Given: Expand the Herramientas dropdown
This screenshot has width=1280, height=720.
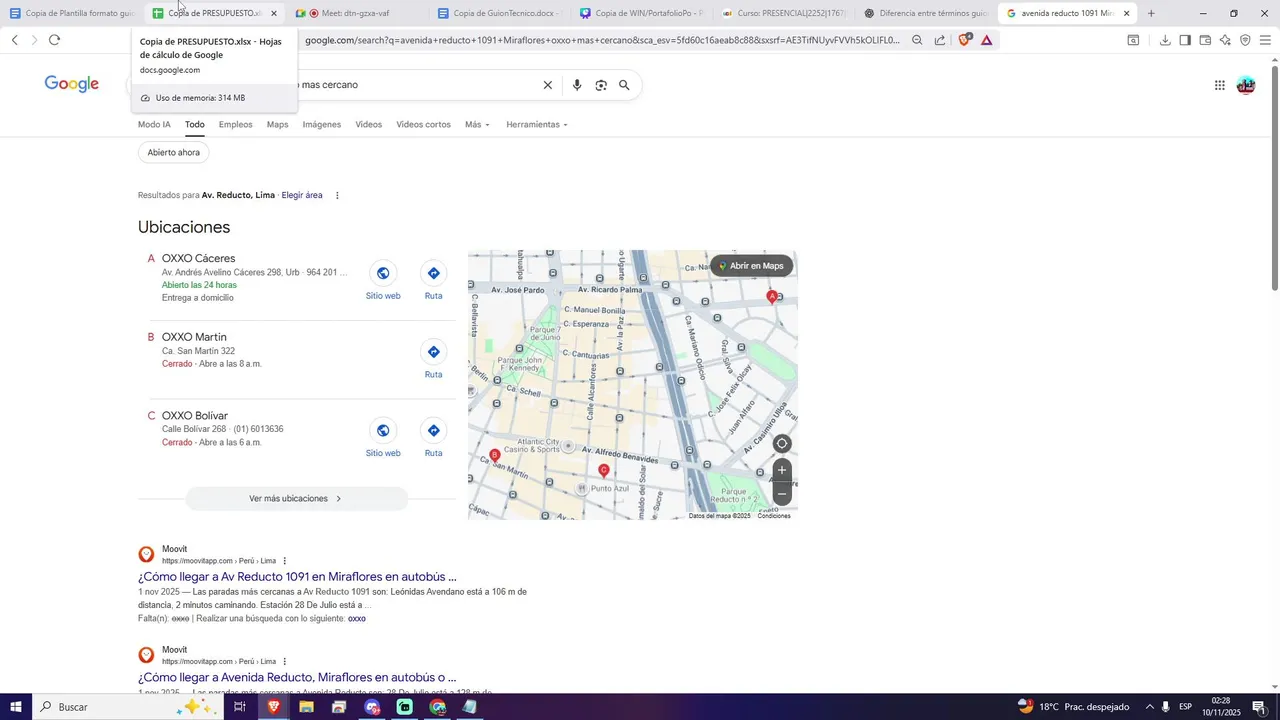Looking at the screenshot, I should (537, 124).
